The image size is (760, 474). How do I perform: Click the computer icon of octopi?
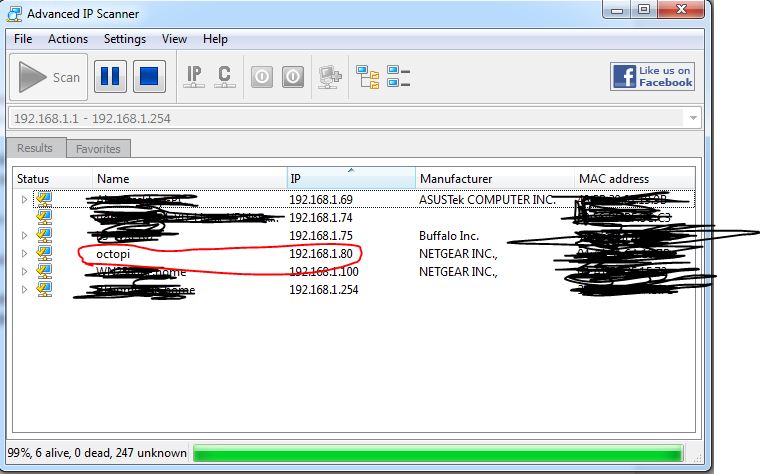(44, 253)
